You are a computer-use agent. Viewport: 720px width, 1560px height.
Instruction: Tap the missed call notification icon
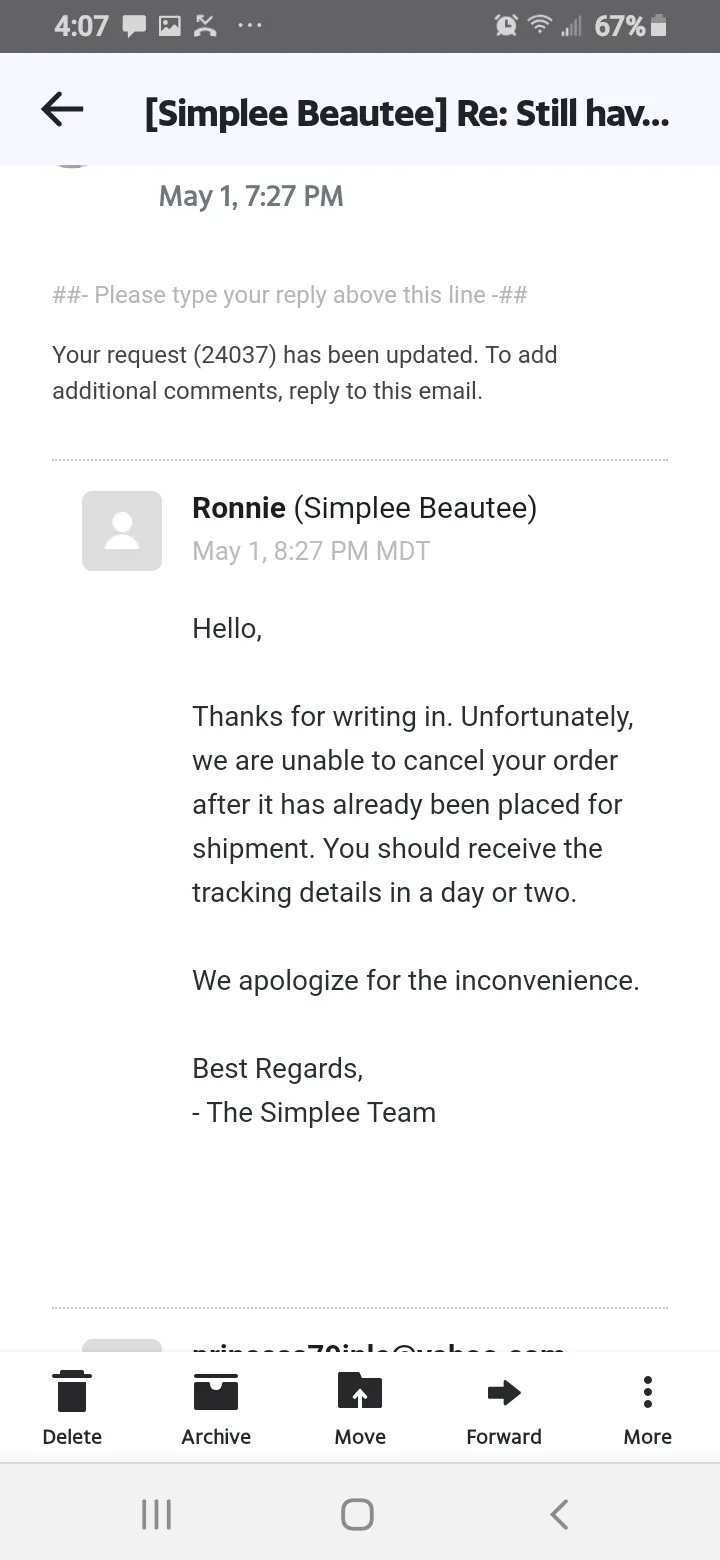coord(205,27)
